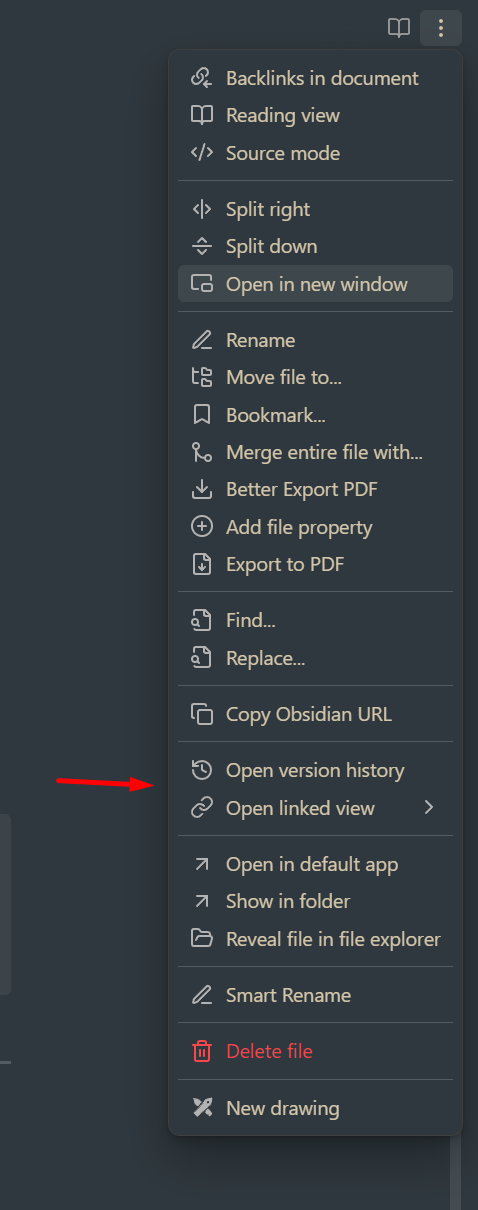This screenshot has height=1210, width=478.
Task: Select Open in new window
Action: coord(315,284)
